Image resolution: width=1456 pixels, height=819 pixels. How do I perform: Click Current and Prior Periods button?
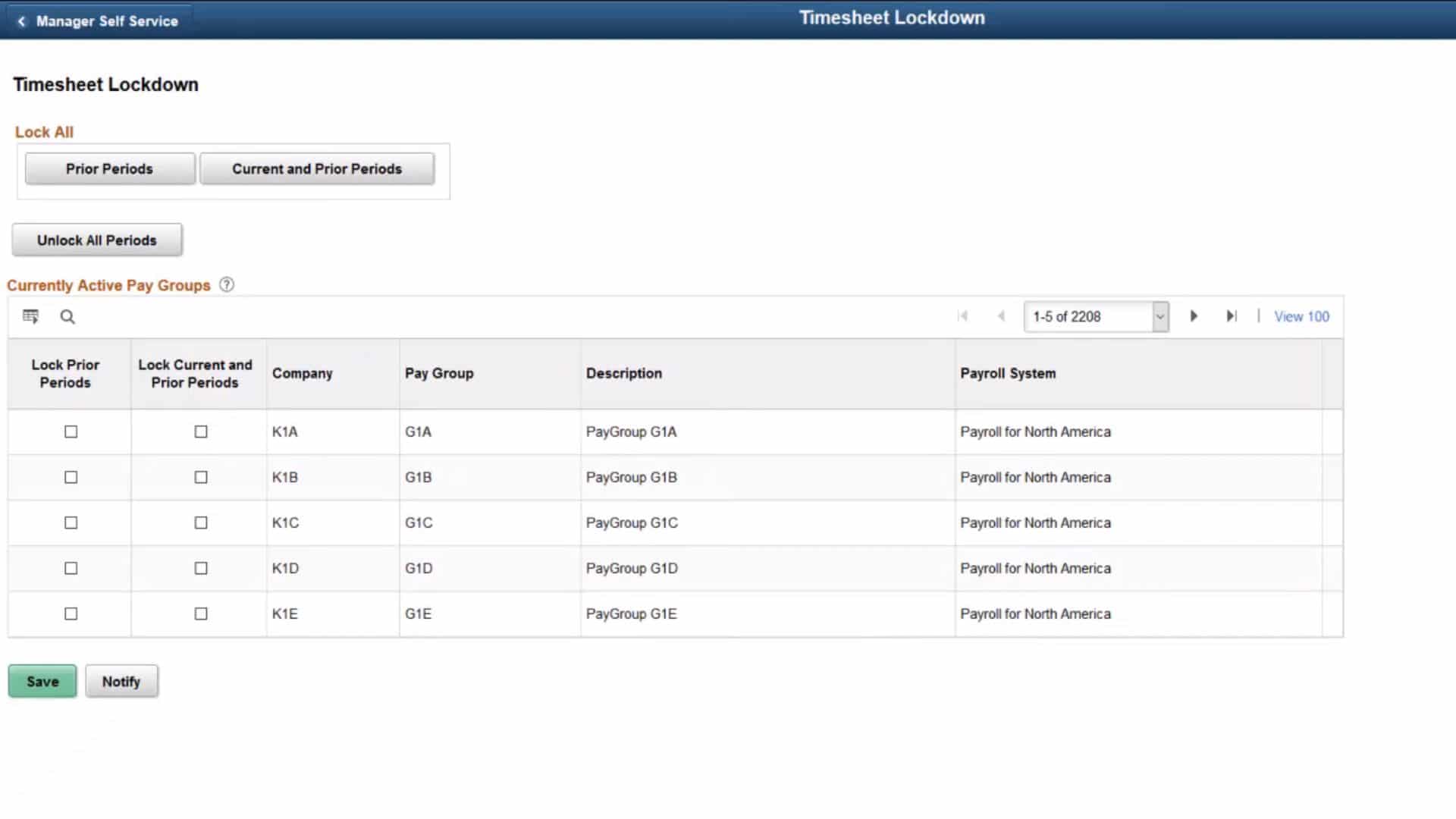point(317,168)
